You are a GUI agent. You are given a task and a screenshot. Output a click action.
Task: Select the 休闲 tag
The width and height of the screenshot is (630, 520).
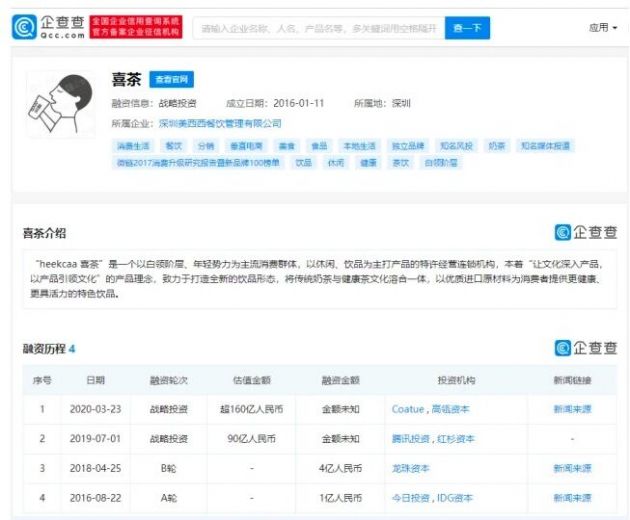pos(336,163)
